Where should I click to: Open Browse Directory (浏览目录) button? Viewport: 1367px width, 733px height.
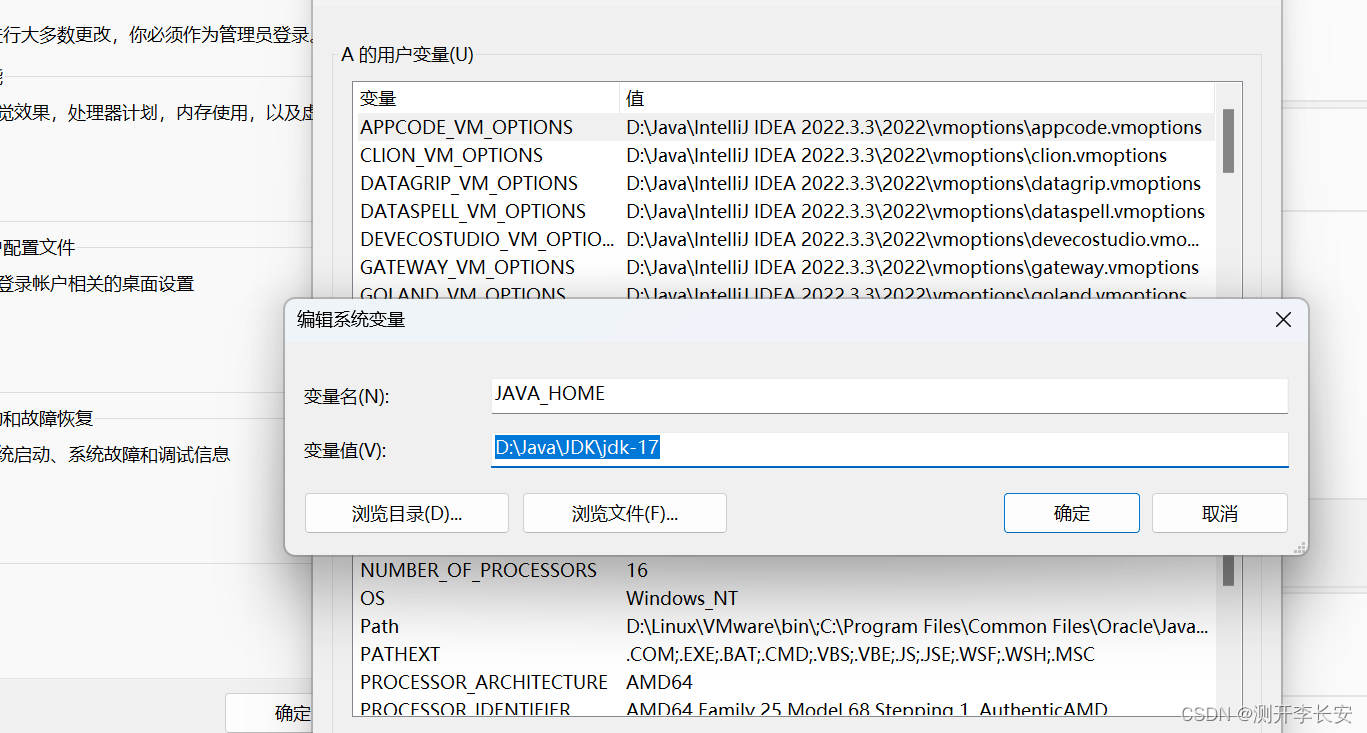pos(407,513)
